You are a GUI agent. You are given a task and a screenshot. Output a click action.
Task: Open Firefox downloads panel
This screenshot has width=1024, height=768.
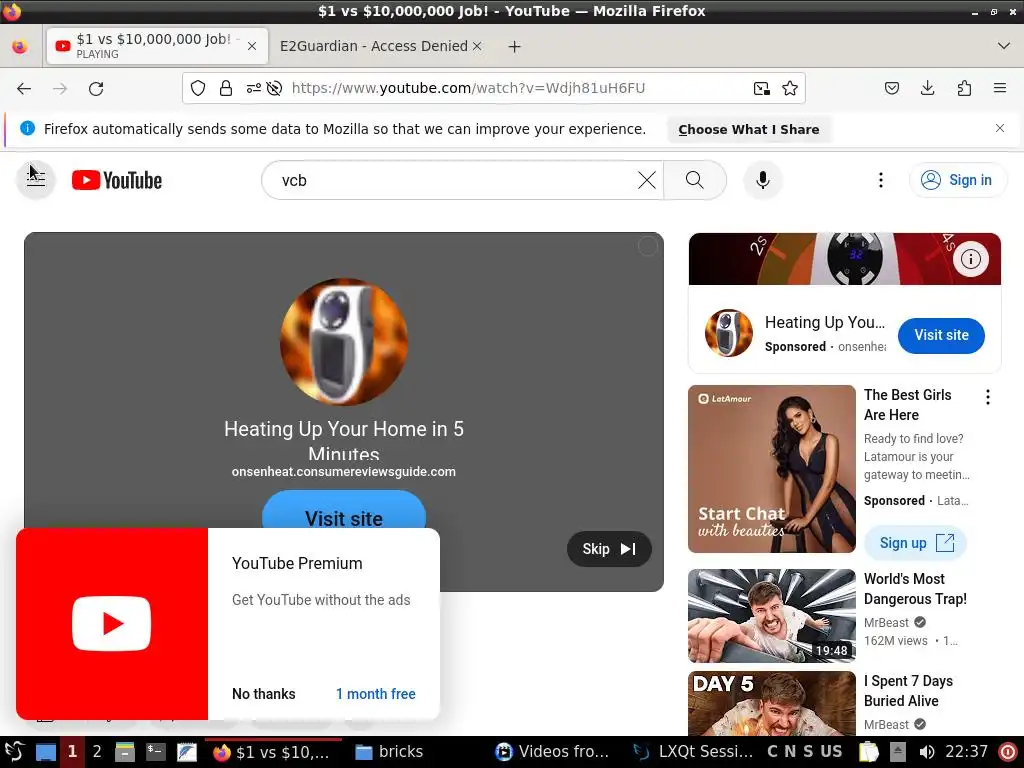927,88
